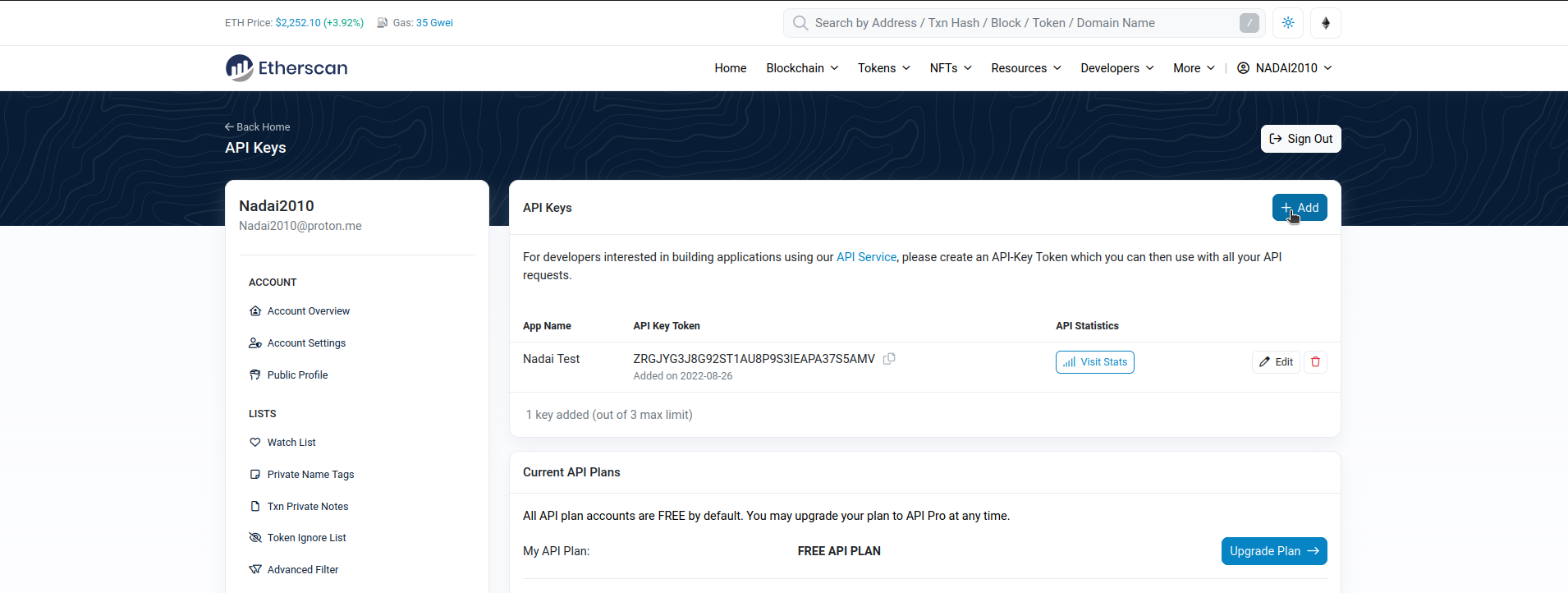
Task: Click the Watch List heart icon
Action: (x=255, y=443)
